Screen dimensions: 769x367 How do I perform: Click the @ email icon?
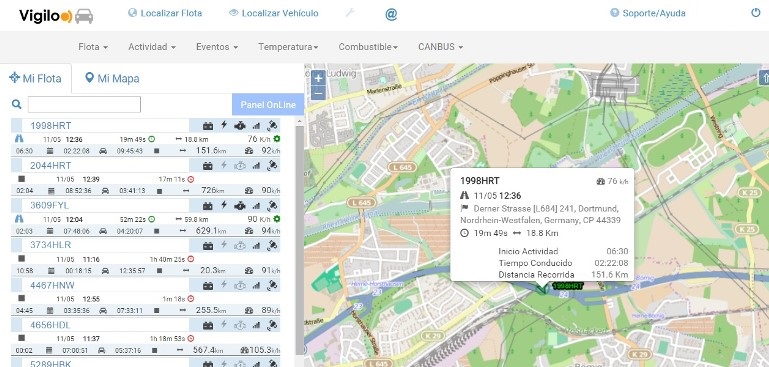coord(391,14)
